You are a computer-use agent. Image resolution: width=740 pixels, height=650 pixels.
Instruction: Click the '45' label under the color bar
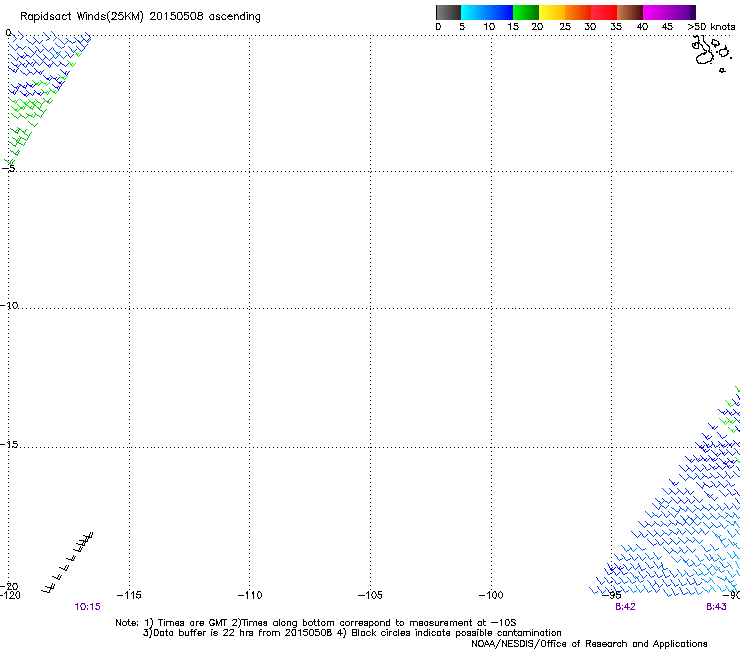(667, 27)
